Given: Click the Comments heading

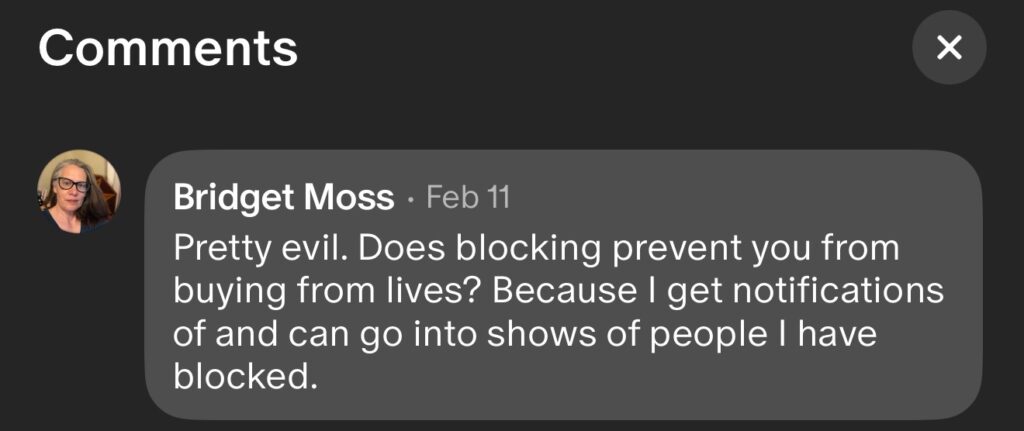Looking at the screenshot, I should click(168, 47).
